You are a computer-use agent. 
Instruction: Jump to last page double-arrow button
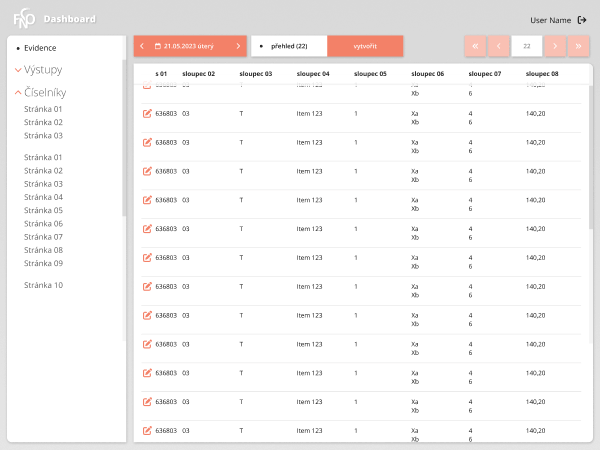pos(578,46)
